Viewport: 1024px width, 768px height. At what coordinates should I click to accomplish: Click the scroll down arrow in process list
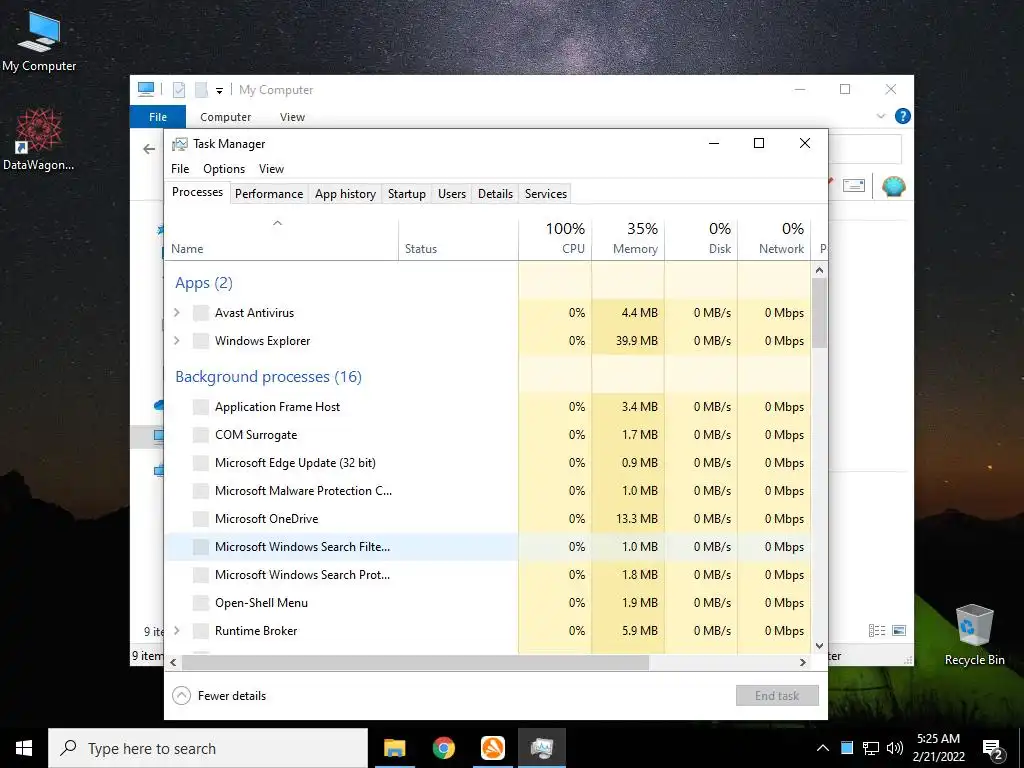tap(820, 646)
